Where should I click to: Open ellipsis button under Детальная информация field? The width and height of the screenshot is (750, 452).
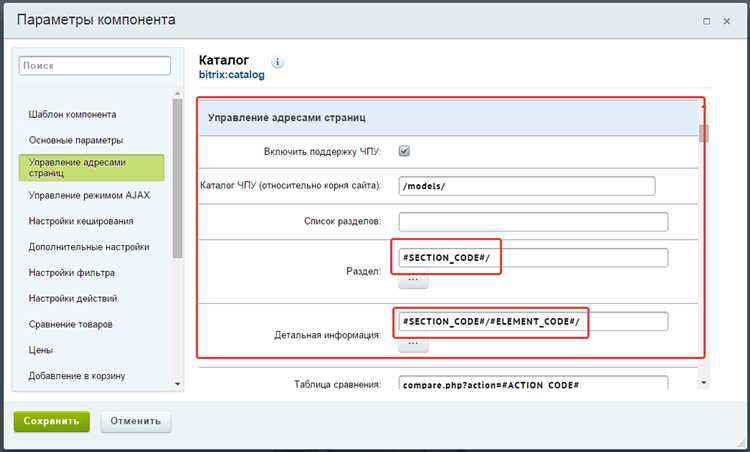click(x=413, y=344)
